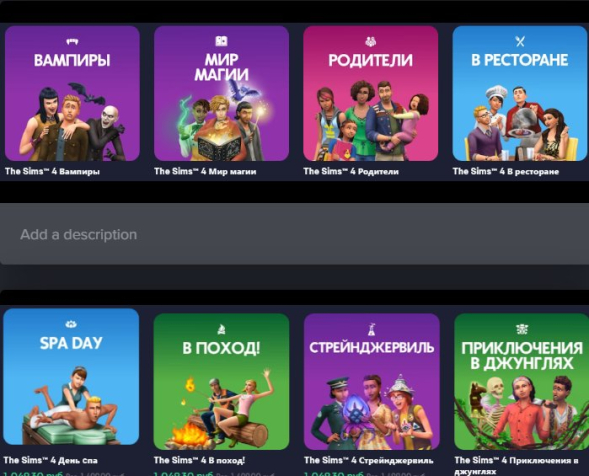The height and width of the screenshot is (476, 589).
Task: Click the family icon above РОДИТЕЛИ
Action: [x=370, y=41]
